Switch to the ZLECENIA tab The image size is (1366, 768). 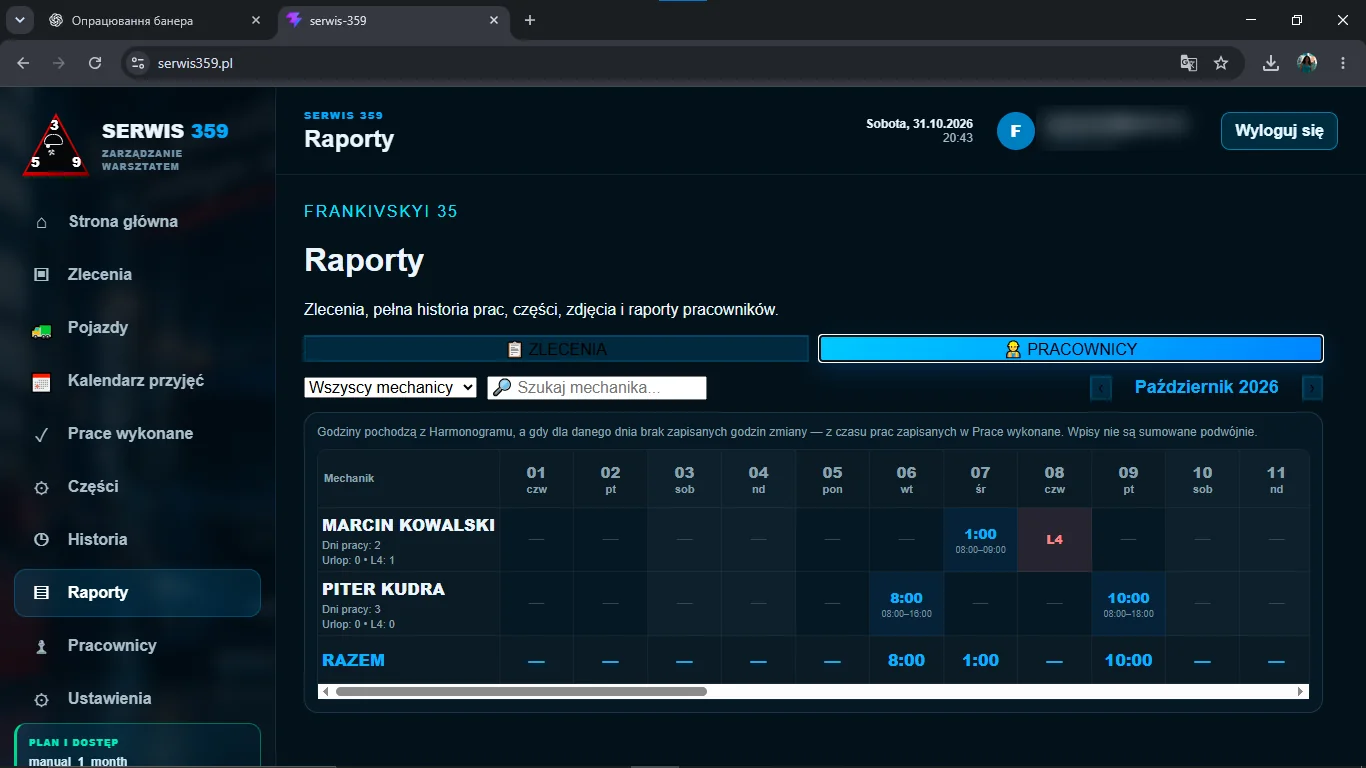556,349
